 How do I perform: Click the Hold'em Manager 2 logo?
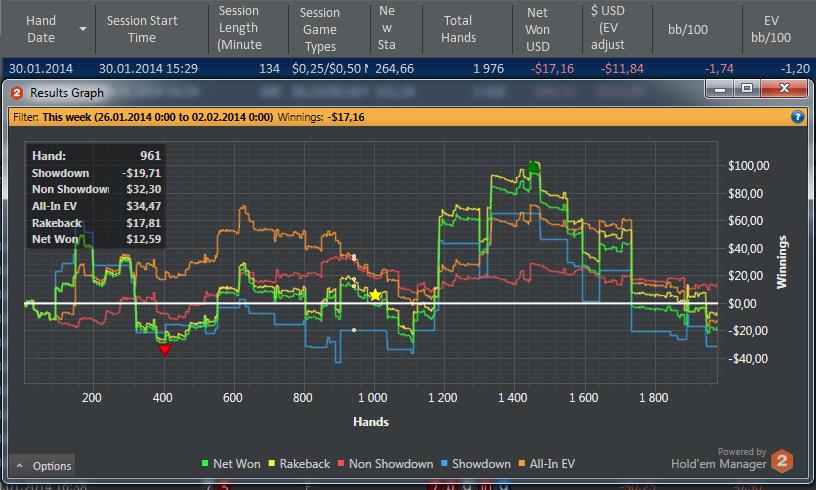click(x=782, y=460)
